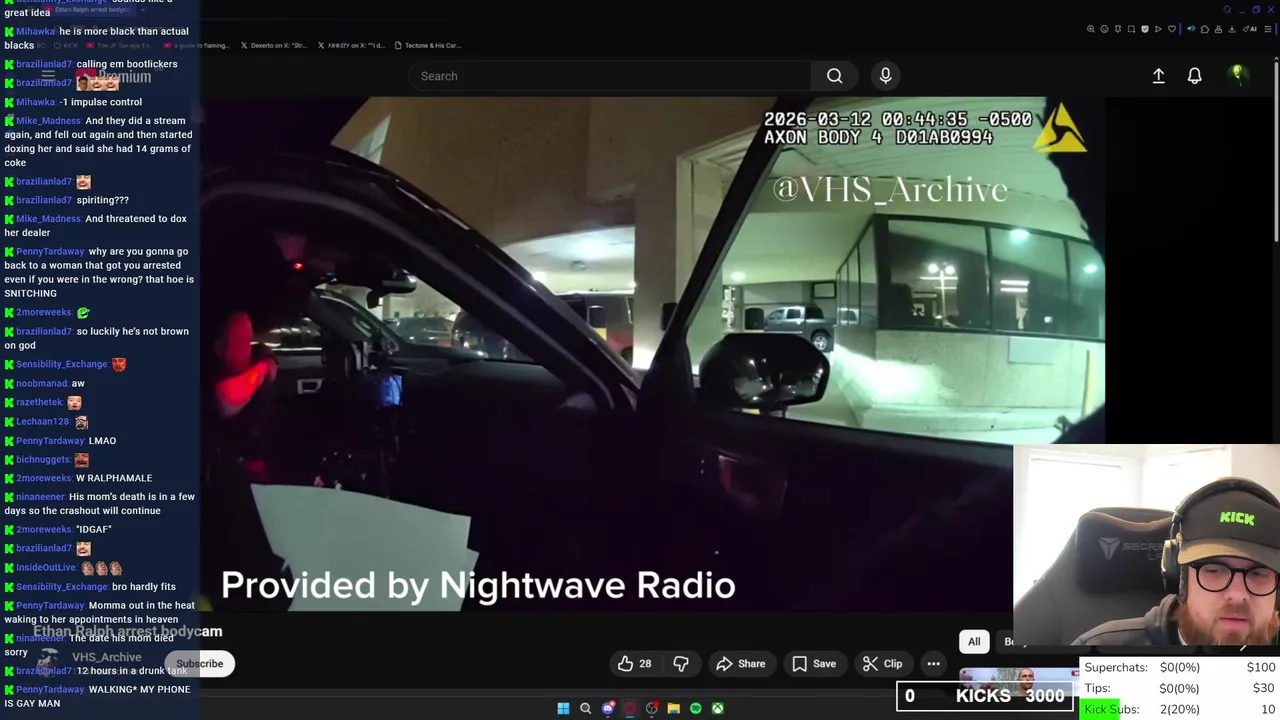Open the upload/create icon
1280x720 pixels.
click(x=1158, y=76)
